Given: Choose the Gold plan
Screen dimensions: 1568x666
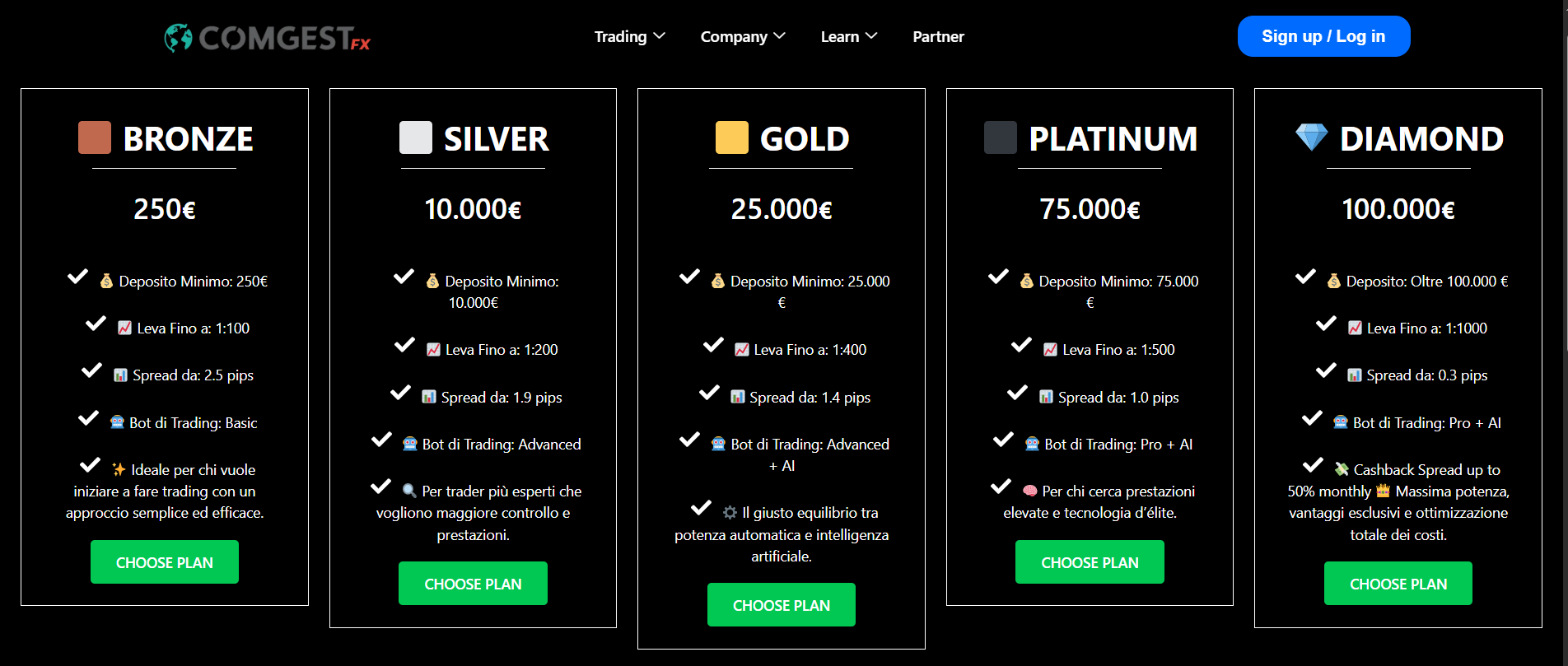Looking at the screenshot, I should 781,605.
